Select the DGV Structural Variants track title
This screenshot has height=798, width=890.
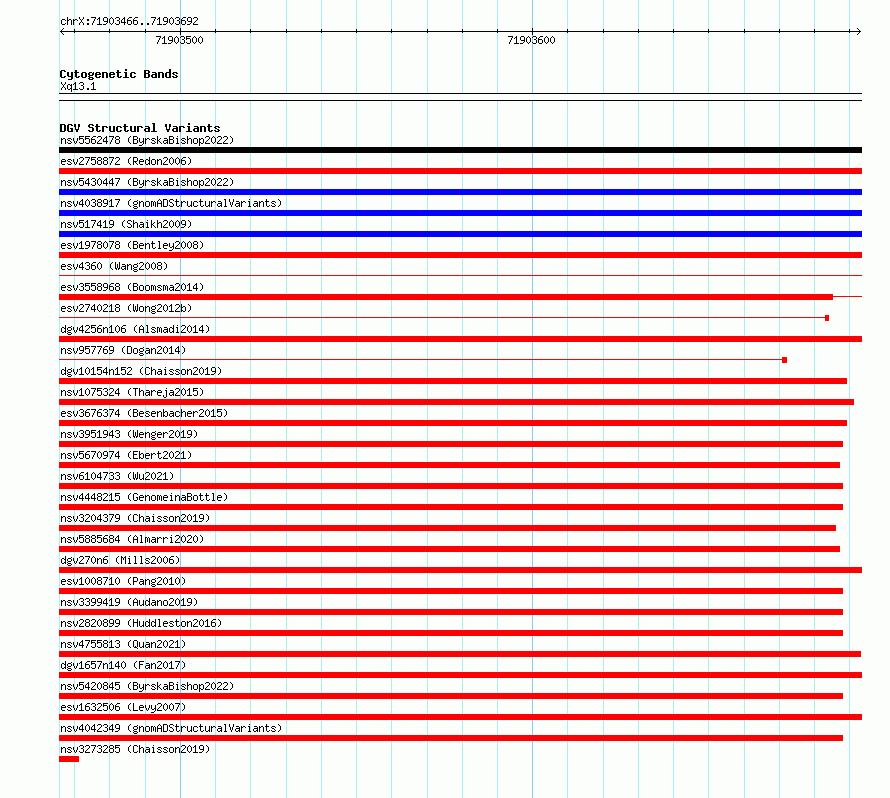[x=140, y=128]
